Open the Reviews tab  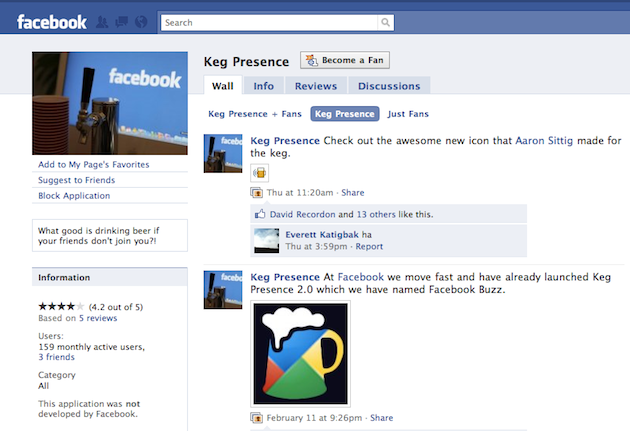coord(316,86)
